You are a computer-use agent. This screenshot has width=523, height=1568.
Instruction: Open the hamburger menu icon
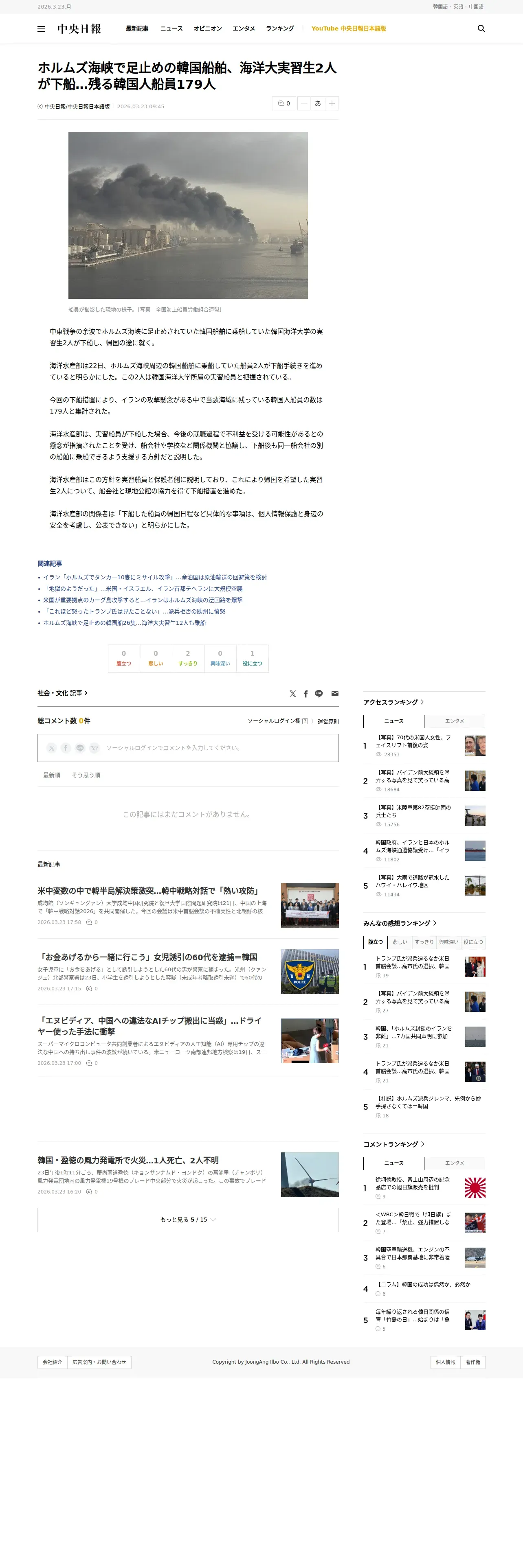(42, 28)
